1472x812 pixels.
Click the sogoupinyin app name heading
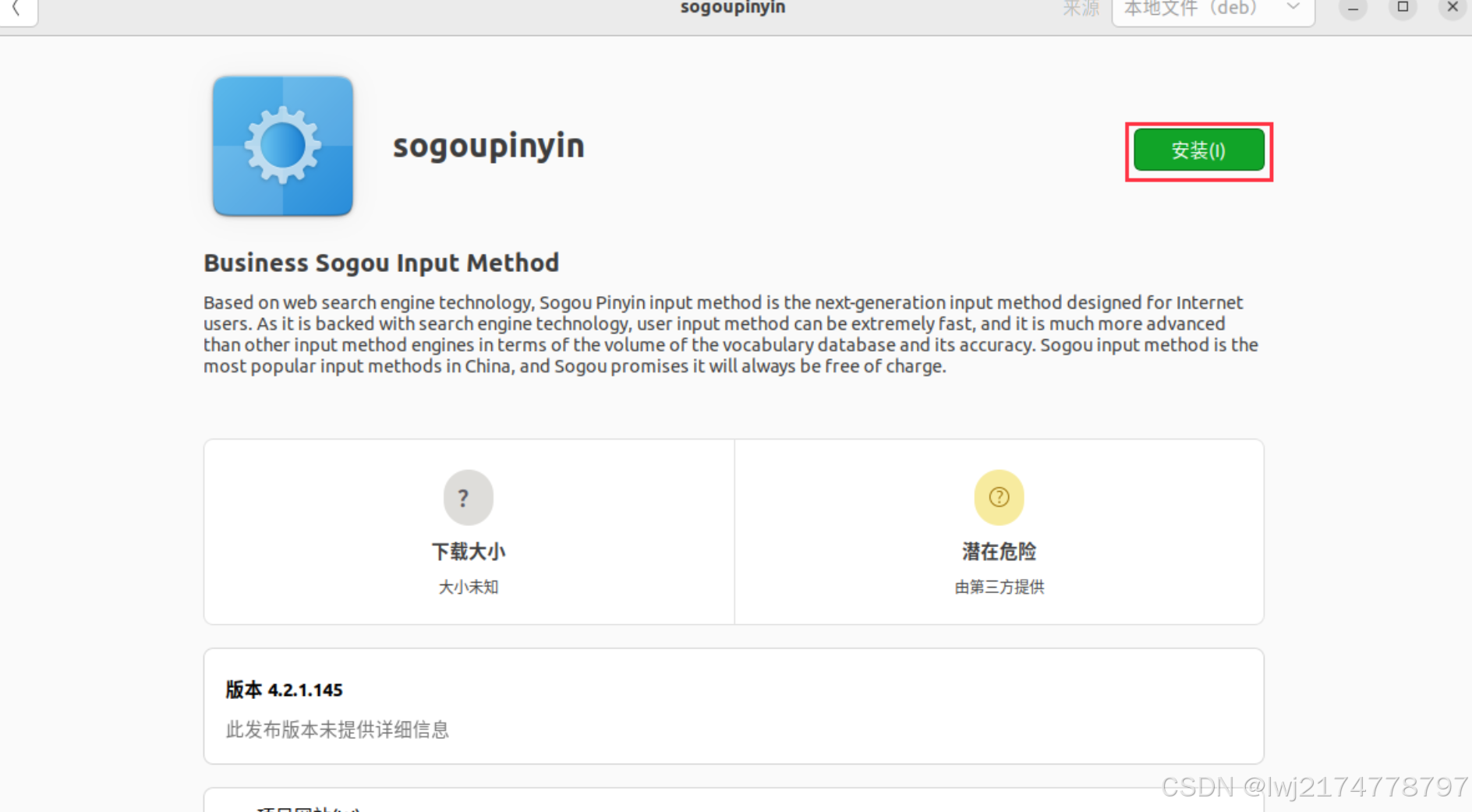pos(488,147)
